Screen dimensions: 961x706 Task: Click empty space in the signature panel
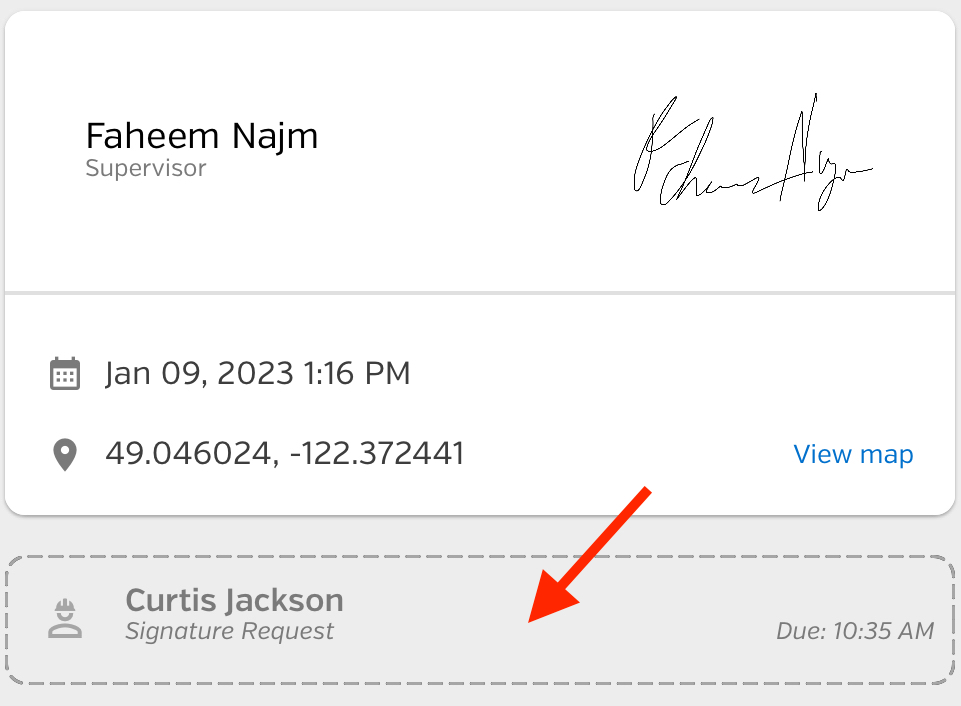coord(478,55)
